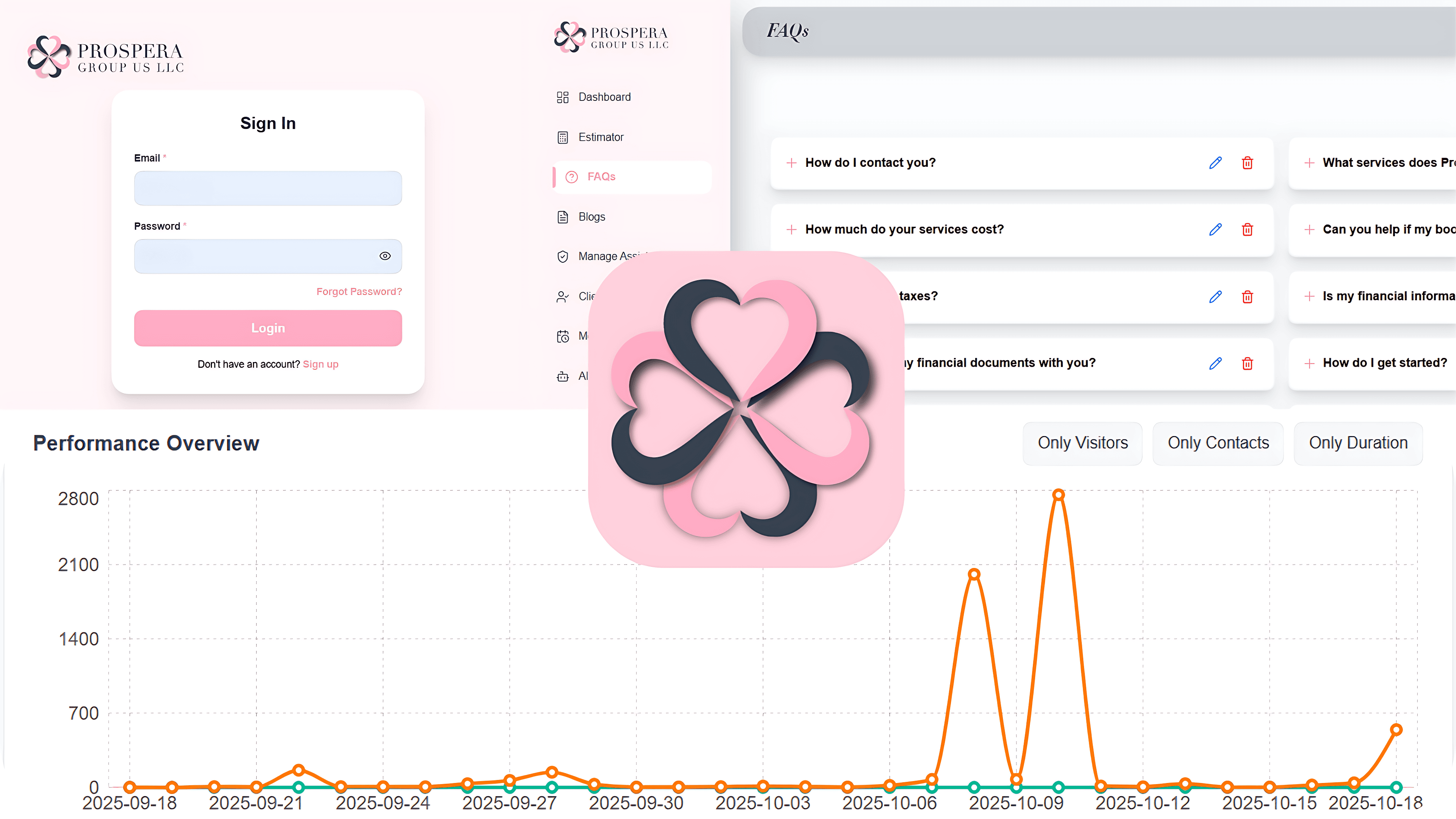Click the Email input field
Screen dimensions: 1456x819
click(x=268, y=188)
